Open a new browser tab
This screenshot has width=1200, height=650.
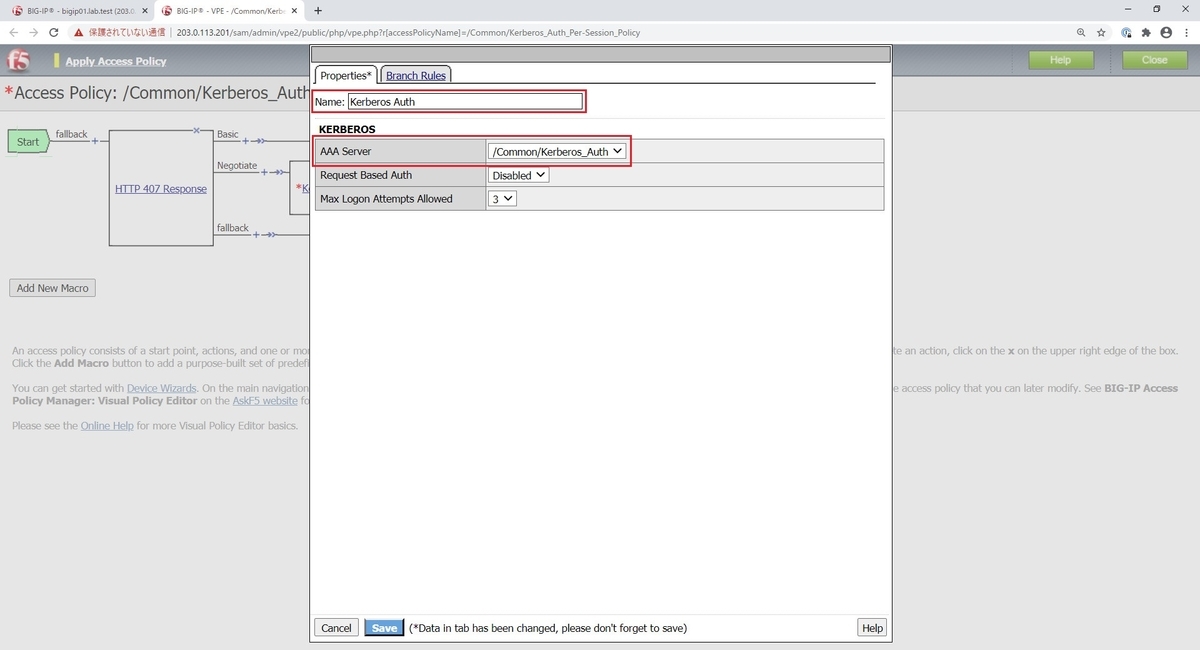(318, 10)
